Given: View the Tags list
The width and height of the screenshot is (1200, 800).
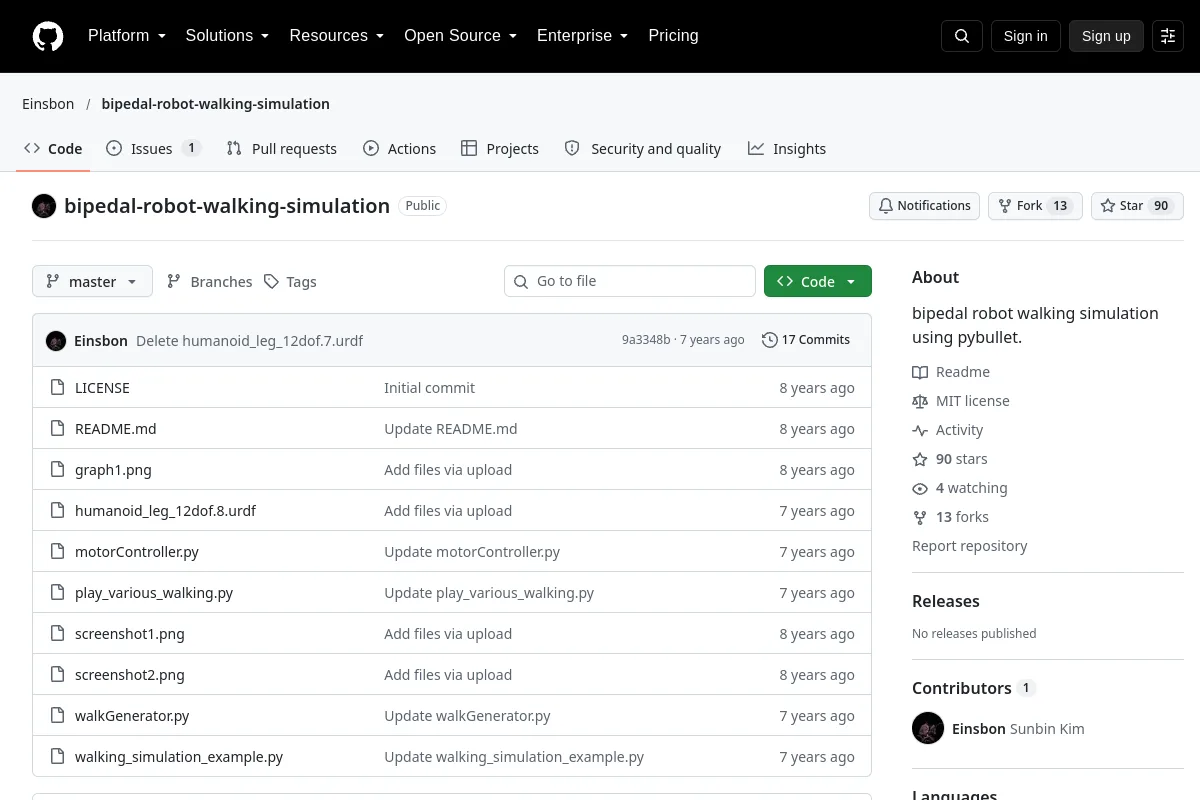Looking at the screenshot, I should [290, 282].
